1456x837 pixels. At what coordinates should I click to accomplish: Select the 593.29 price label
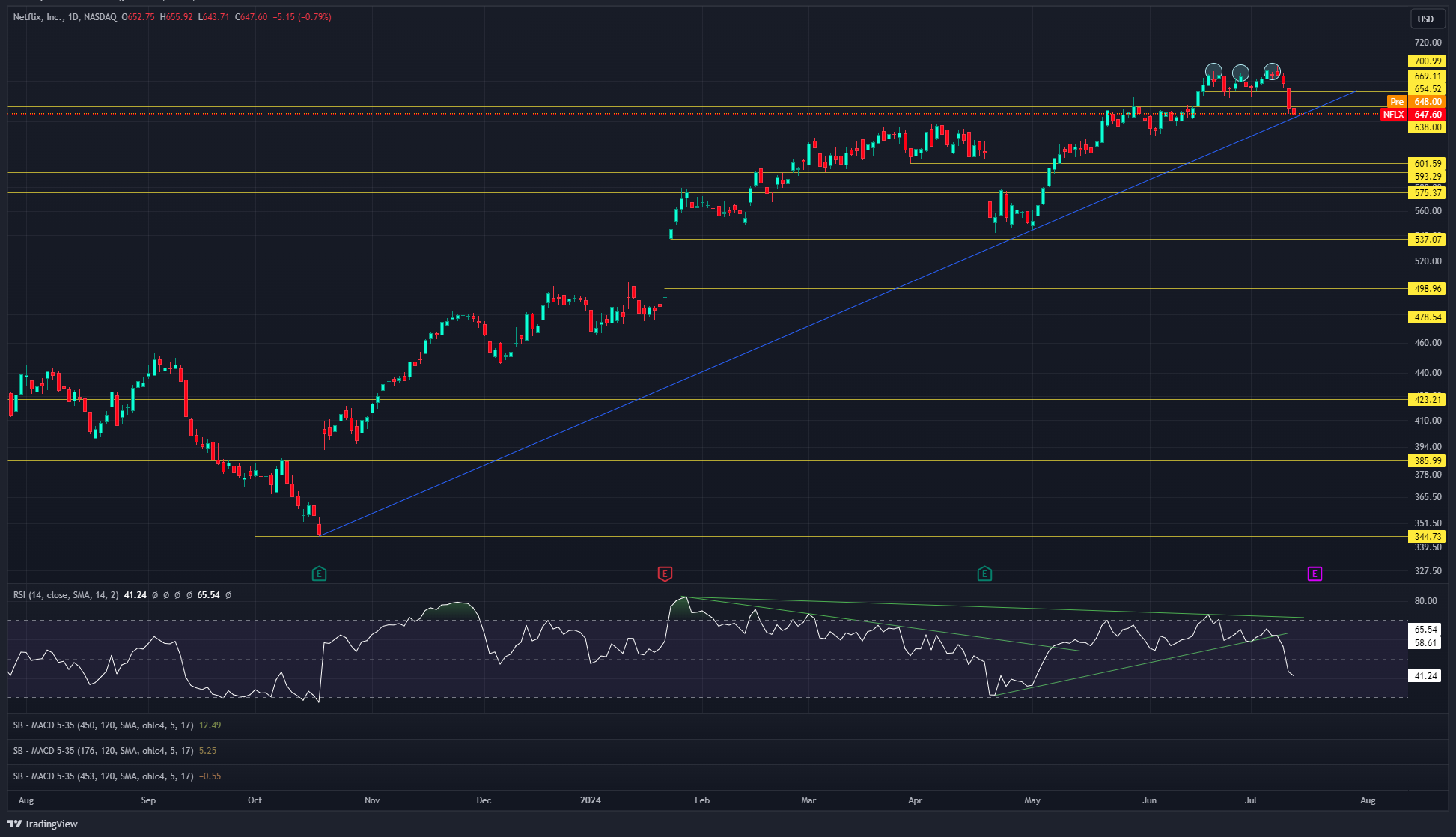(x=1428, y=177)
